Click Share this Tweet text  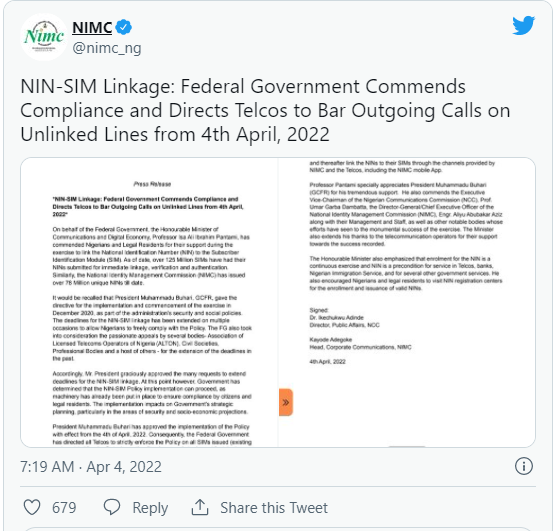274,508
